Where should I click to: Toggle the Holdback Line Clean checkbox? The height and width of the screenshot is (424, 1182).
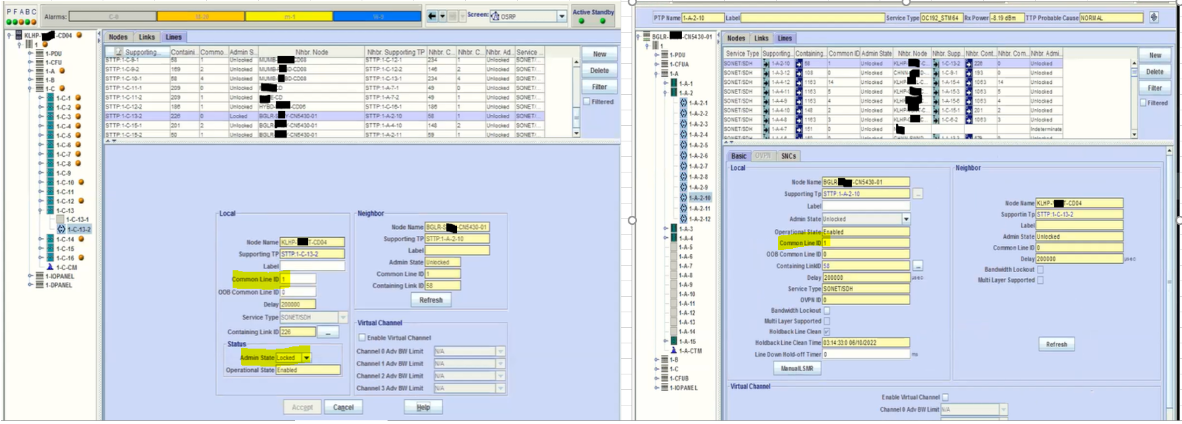(x=827, y=331)
